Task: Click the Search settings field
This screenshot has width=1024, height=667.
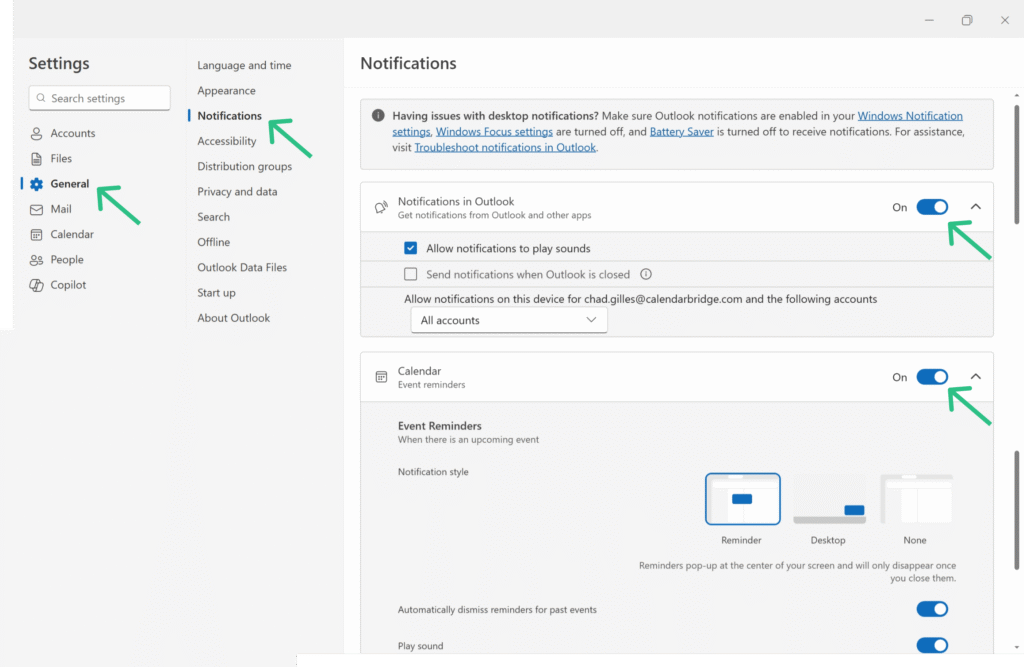Action: (99, 98)
